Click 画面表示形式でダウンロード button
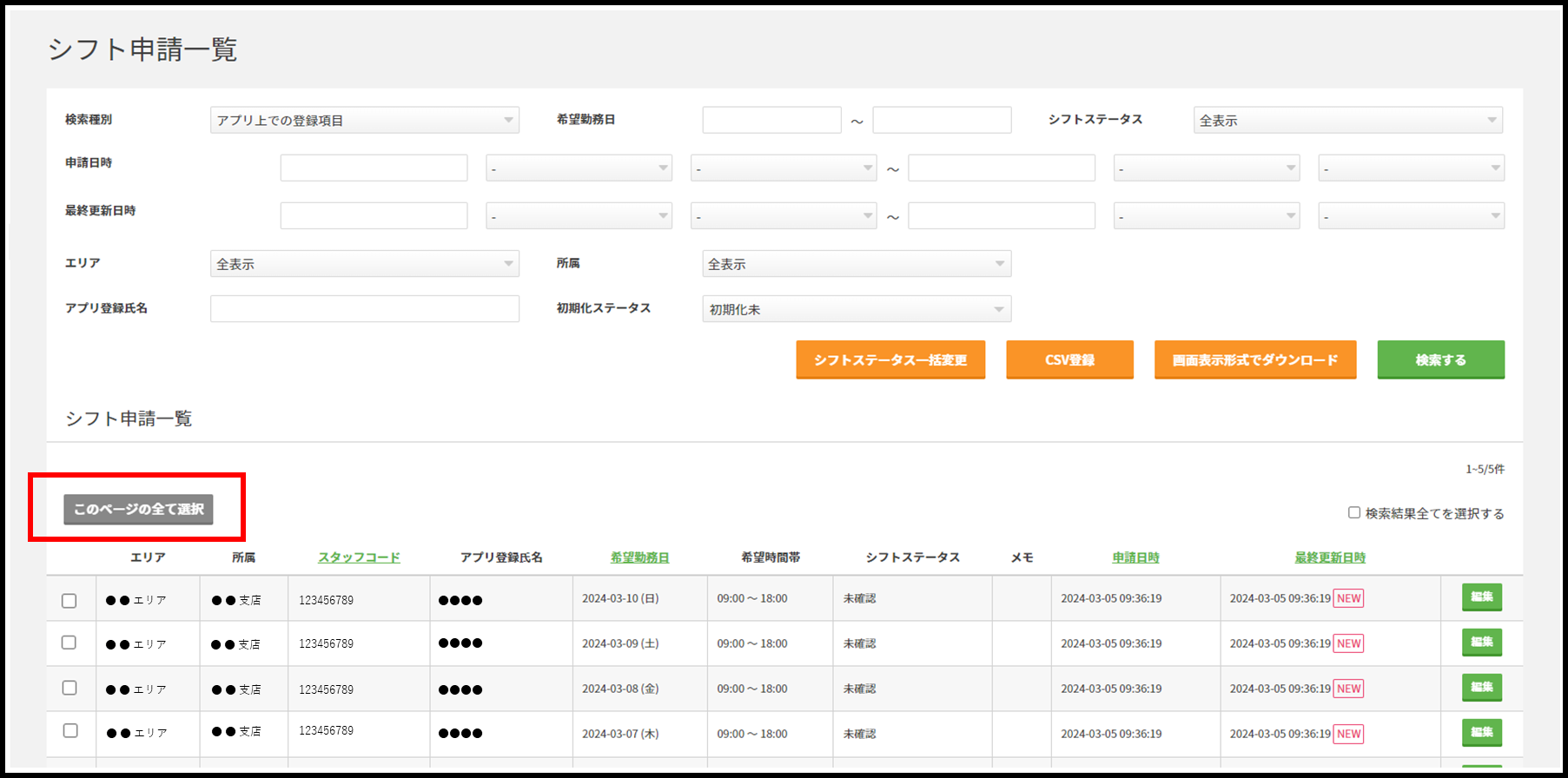 [1254, 359]
